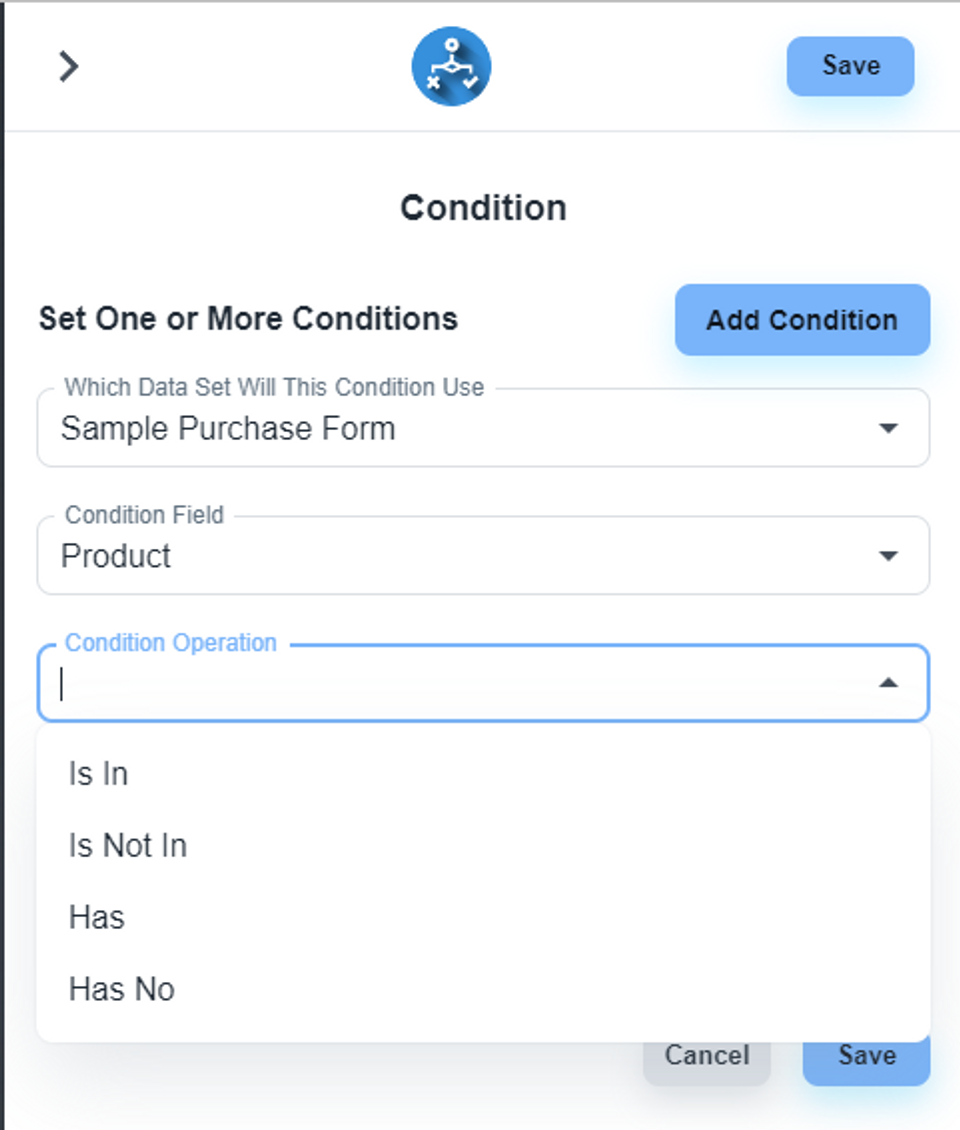This screenshot has height=1130, width=960.
Task: Select the "Has No" option
Action: tap(121, 989)
